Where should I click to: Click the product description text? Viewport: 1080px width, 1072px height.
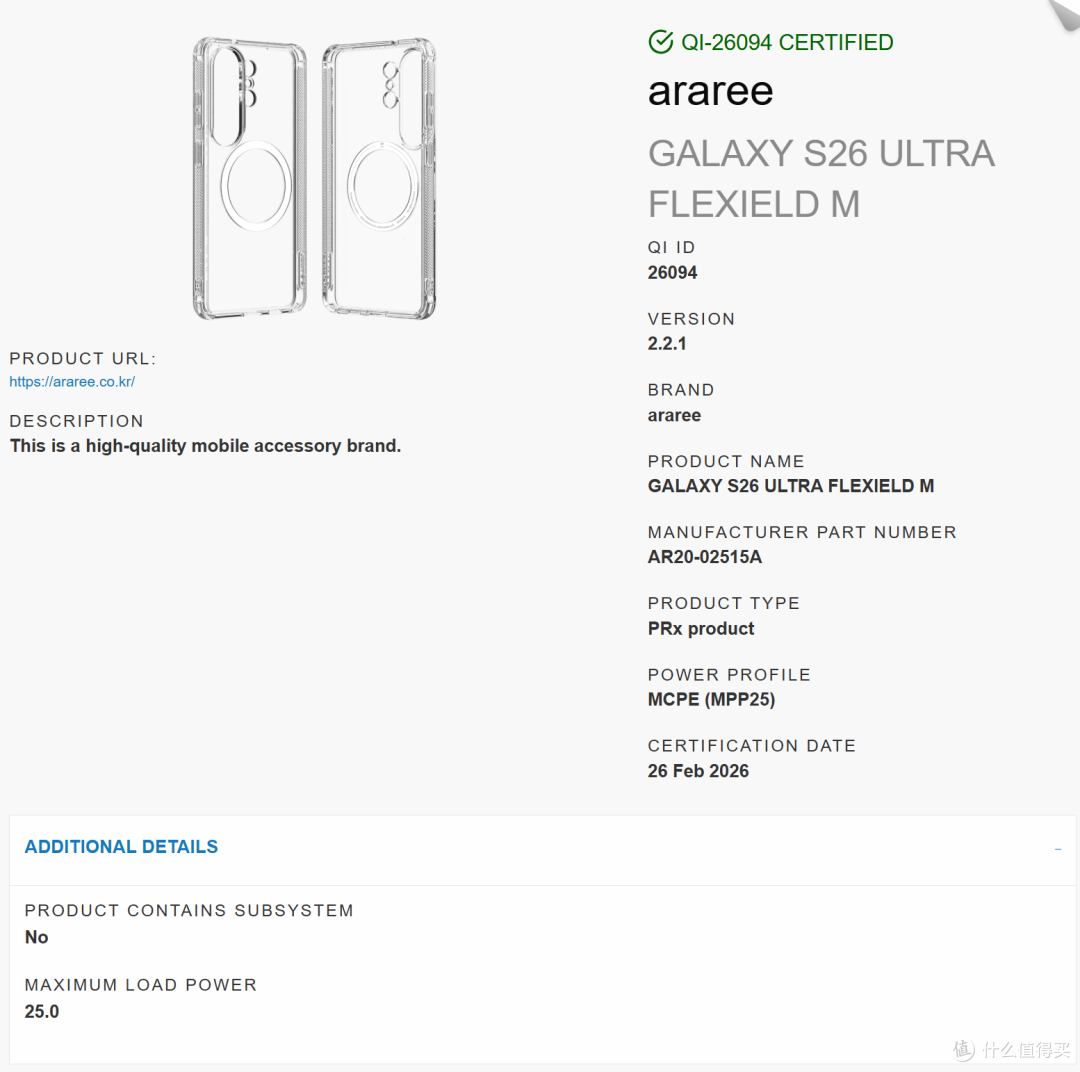pyautogui.click(x=205, y=446)
